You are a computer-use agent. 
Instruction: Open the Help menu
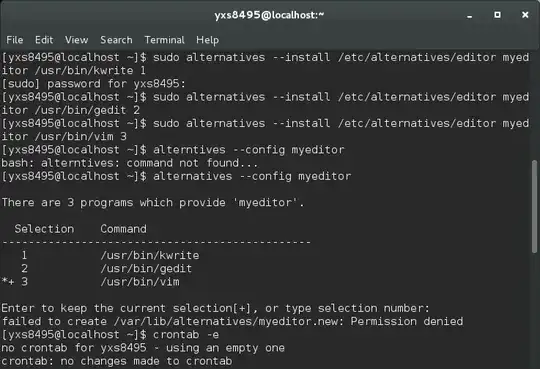click(x=207, y=40)
